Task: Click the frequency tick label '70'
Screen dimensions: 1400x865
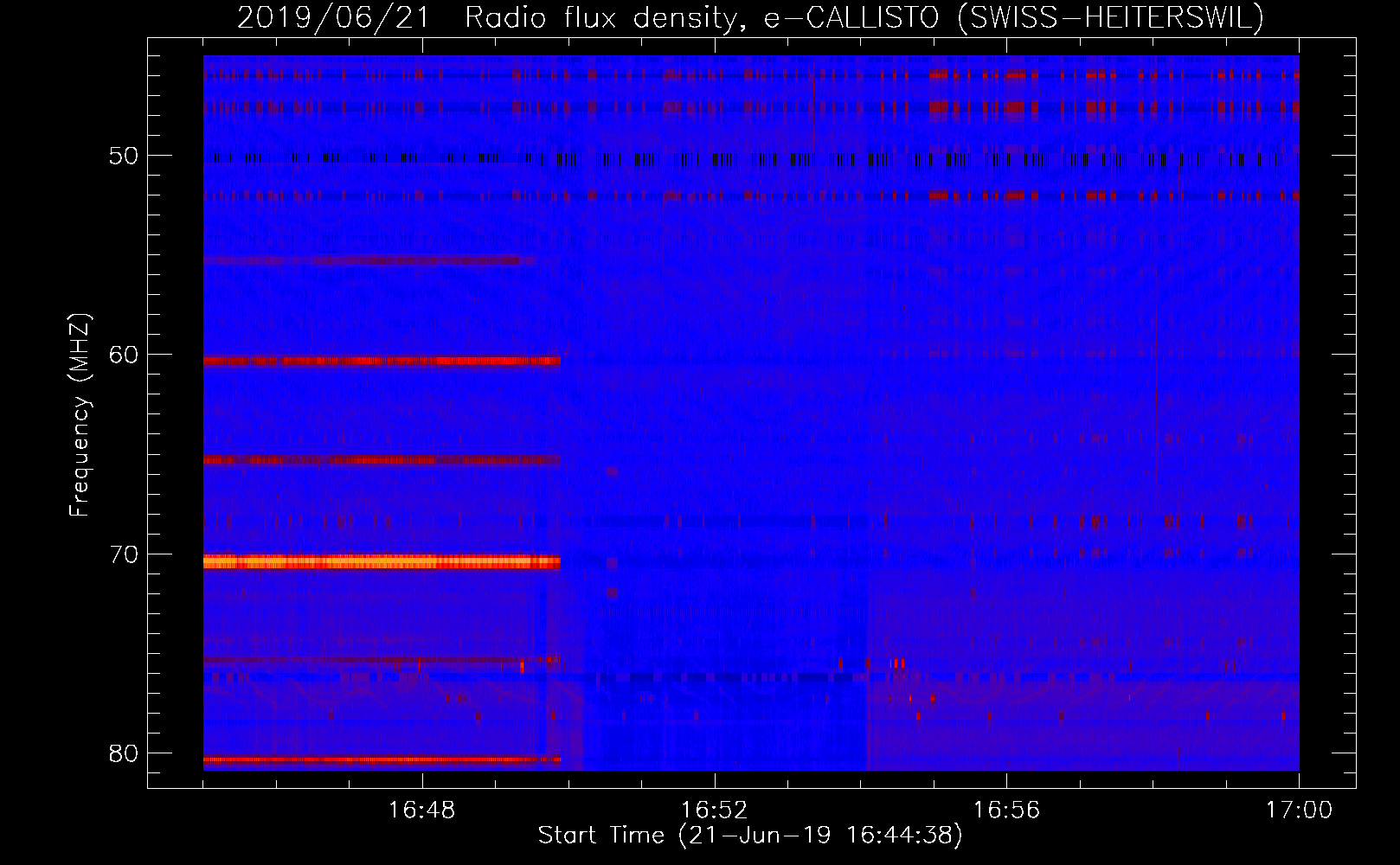Action: pyautogui.click(x=124, y=554)
